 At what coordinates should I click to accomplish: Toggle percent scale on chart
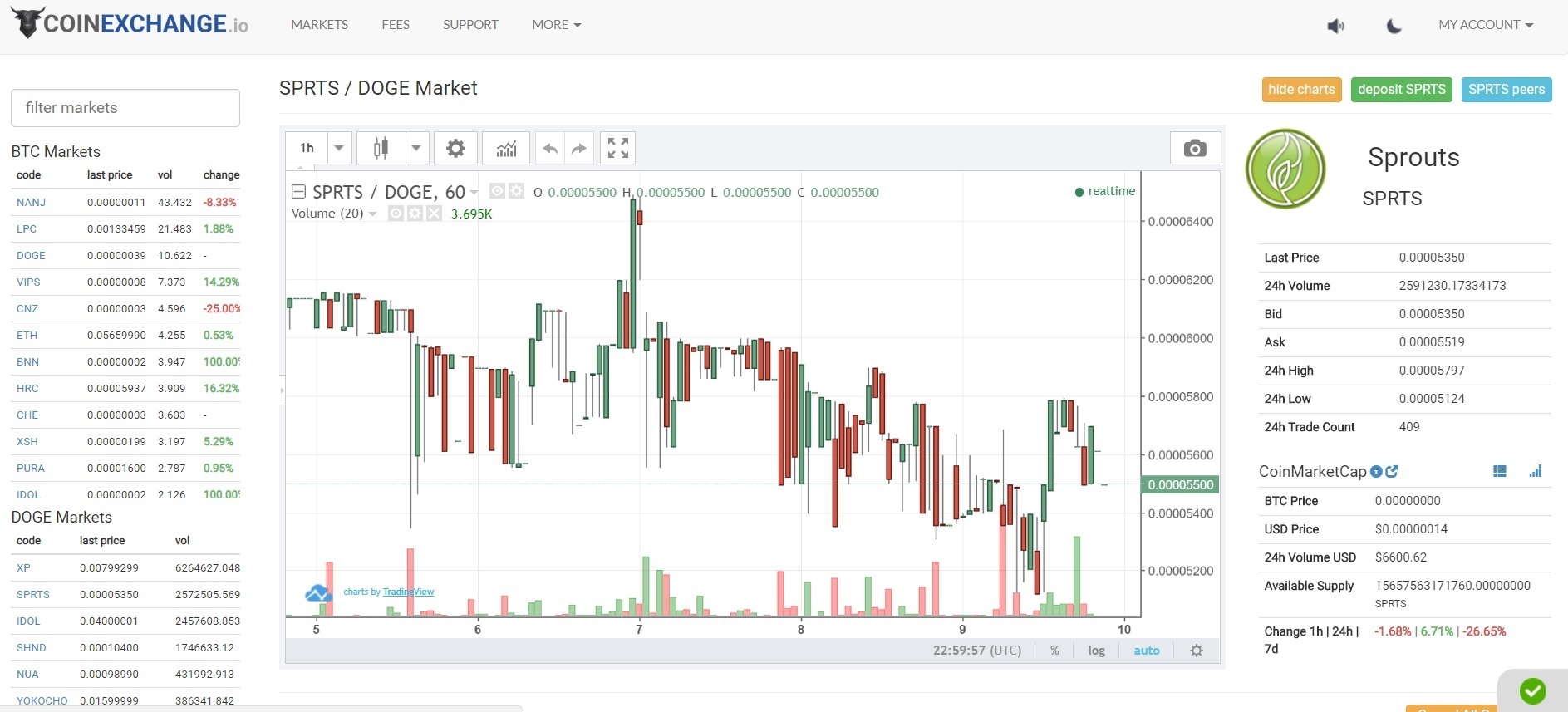click(1054, 651)
